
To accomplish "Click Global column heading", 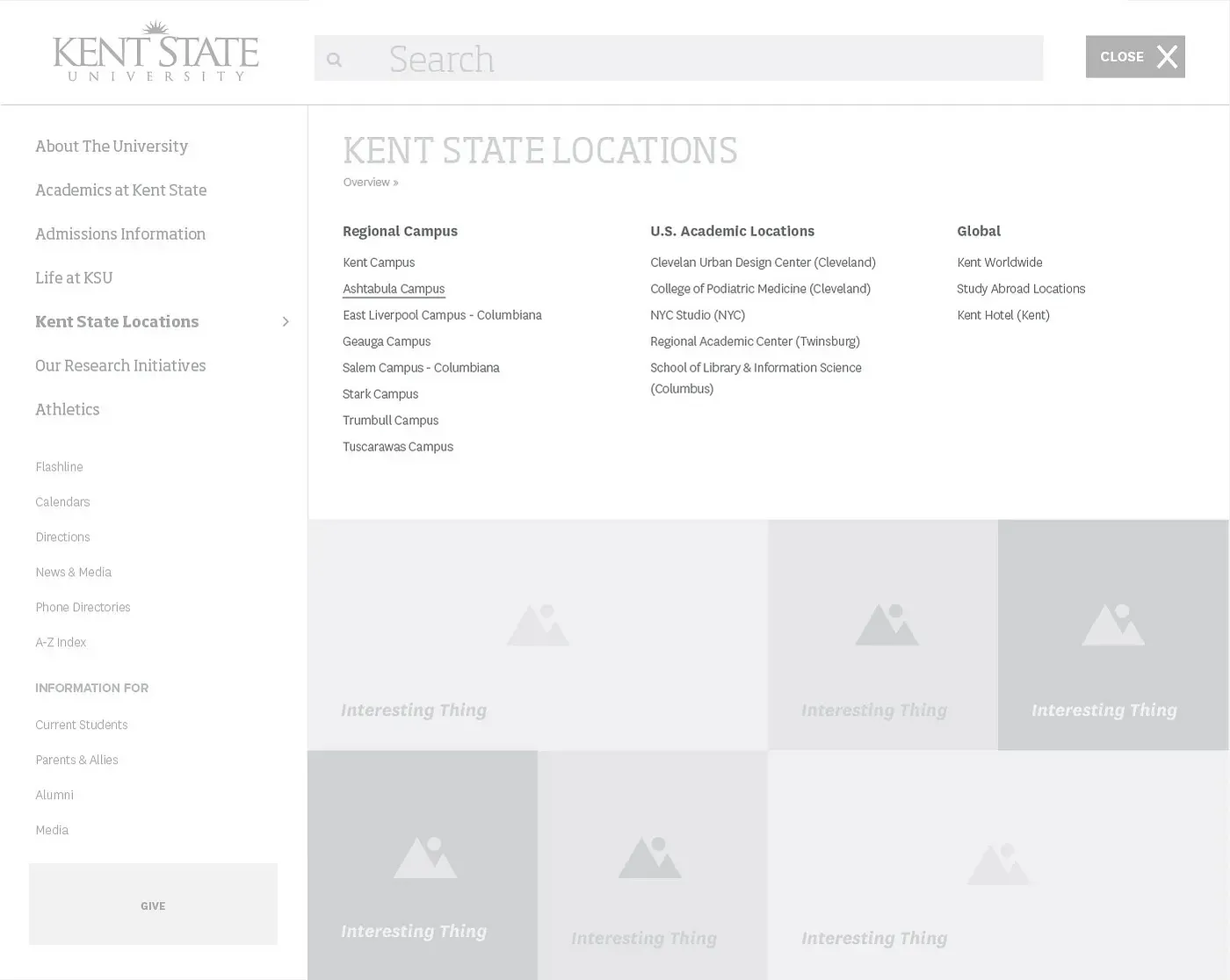I will pyautogui.click(x=979, y=231).
